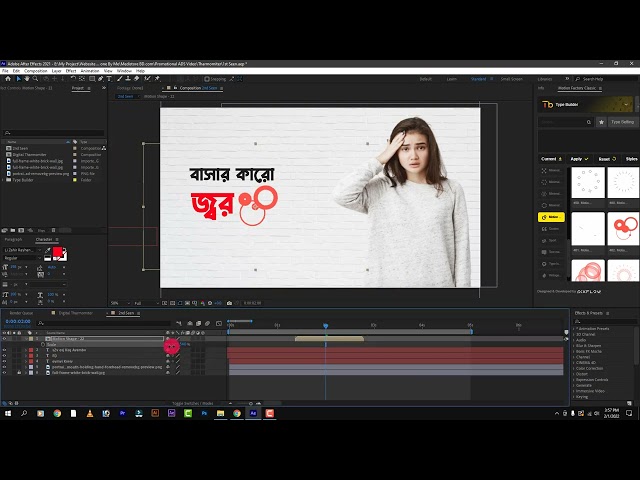Screen dimensions: 640x480
Task: Select the Zoom magnifier tool
Action: tap(36, 79)
